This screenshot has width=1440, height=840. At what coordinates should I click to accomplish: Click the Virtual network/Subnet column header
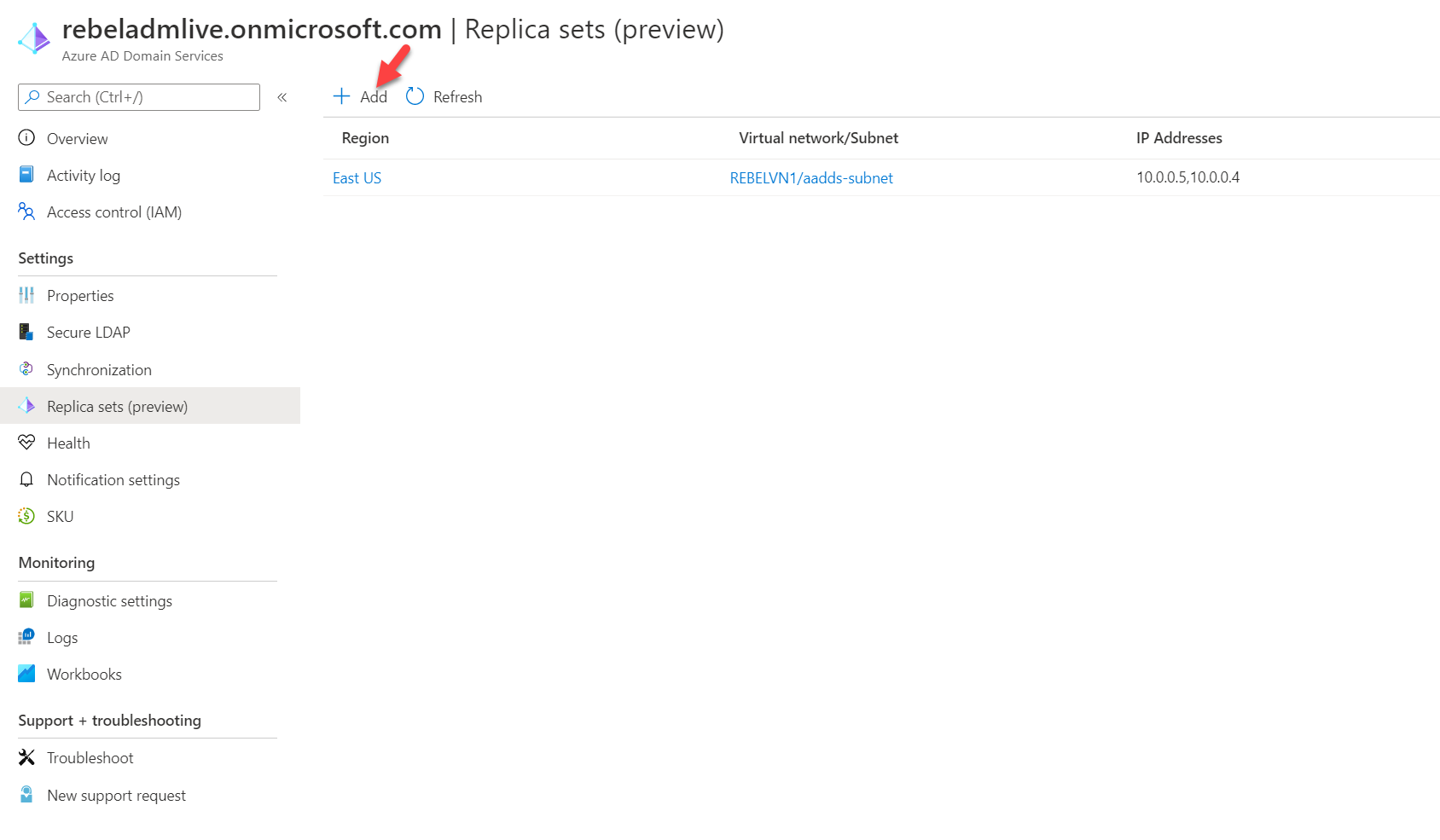(818, 137)
